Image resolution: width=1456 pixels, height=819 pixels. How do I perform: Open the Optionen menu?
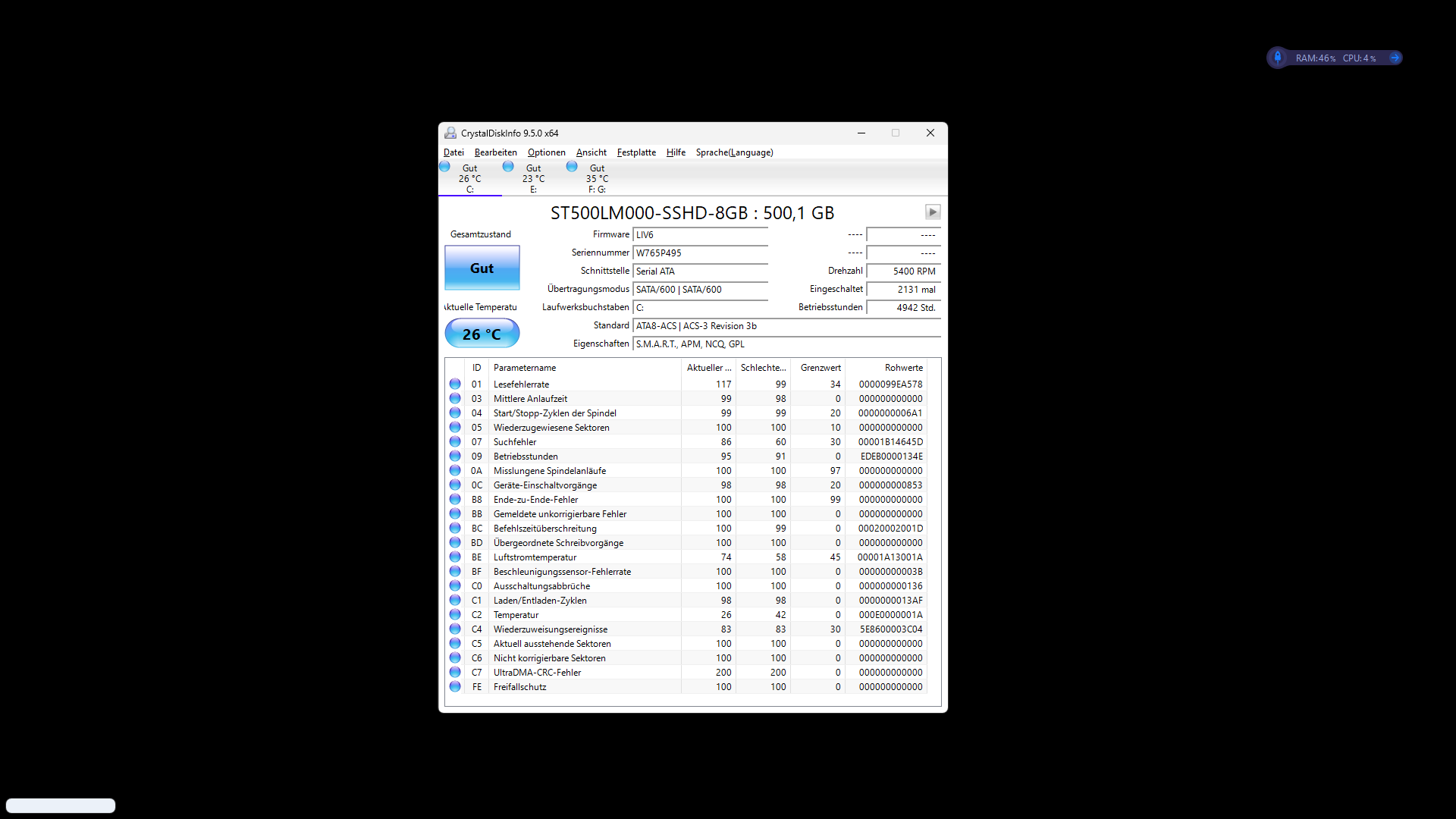click(546, 152)
